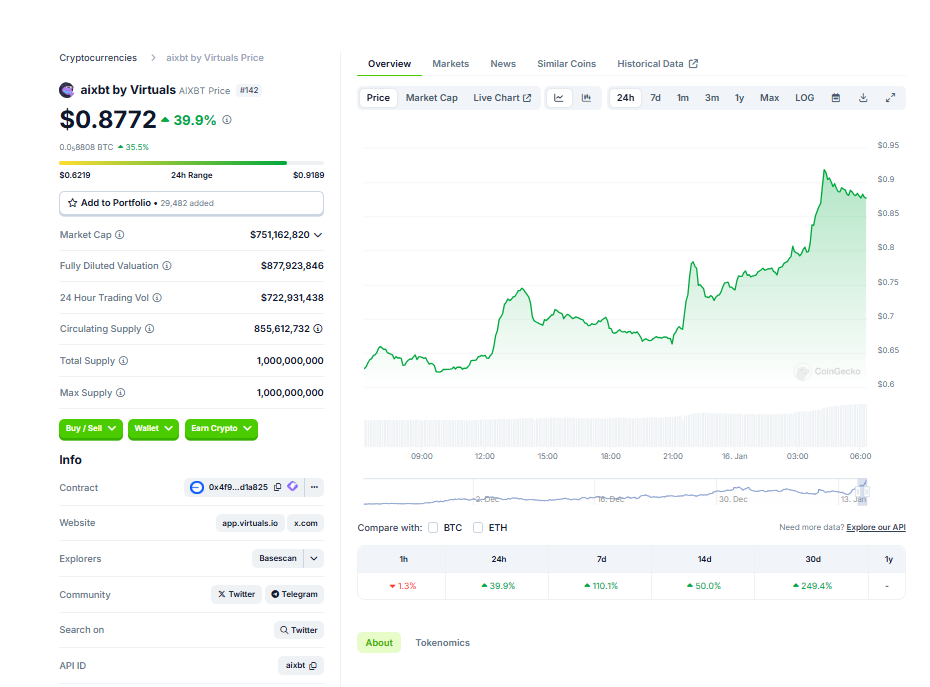Image resolution: width=930 pixels, height=687 pixels.
Task: Open the X Twitter community link
Action: (x=236, y=594)
